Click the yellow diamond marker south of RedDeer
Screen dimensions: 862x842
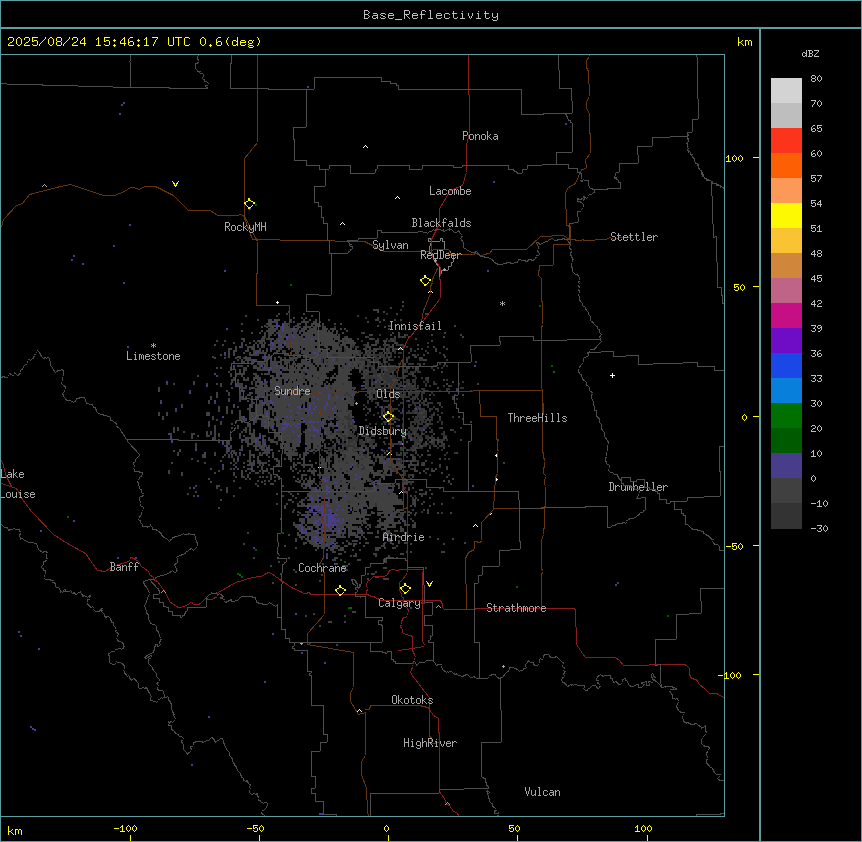pyautogui.click(x=426, y=281)
